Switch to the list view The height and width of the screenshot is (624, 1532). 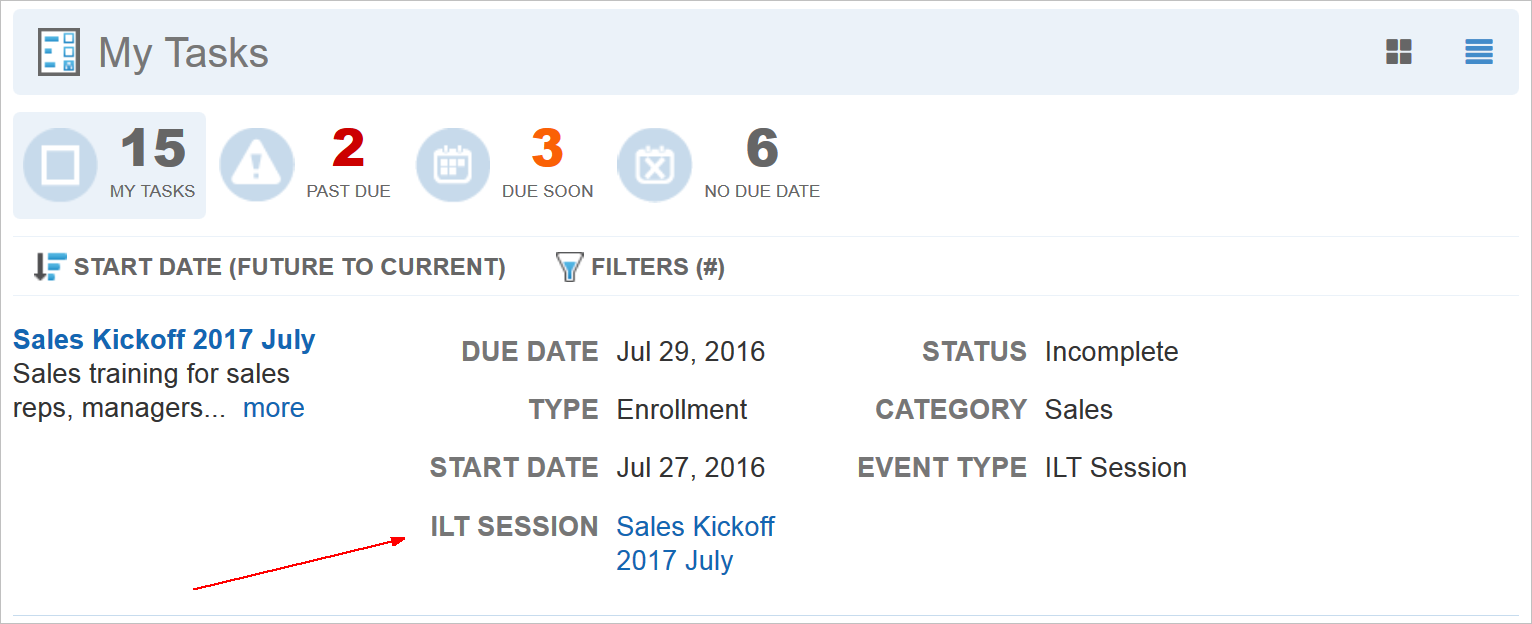tap(1478, 52)
